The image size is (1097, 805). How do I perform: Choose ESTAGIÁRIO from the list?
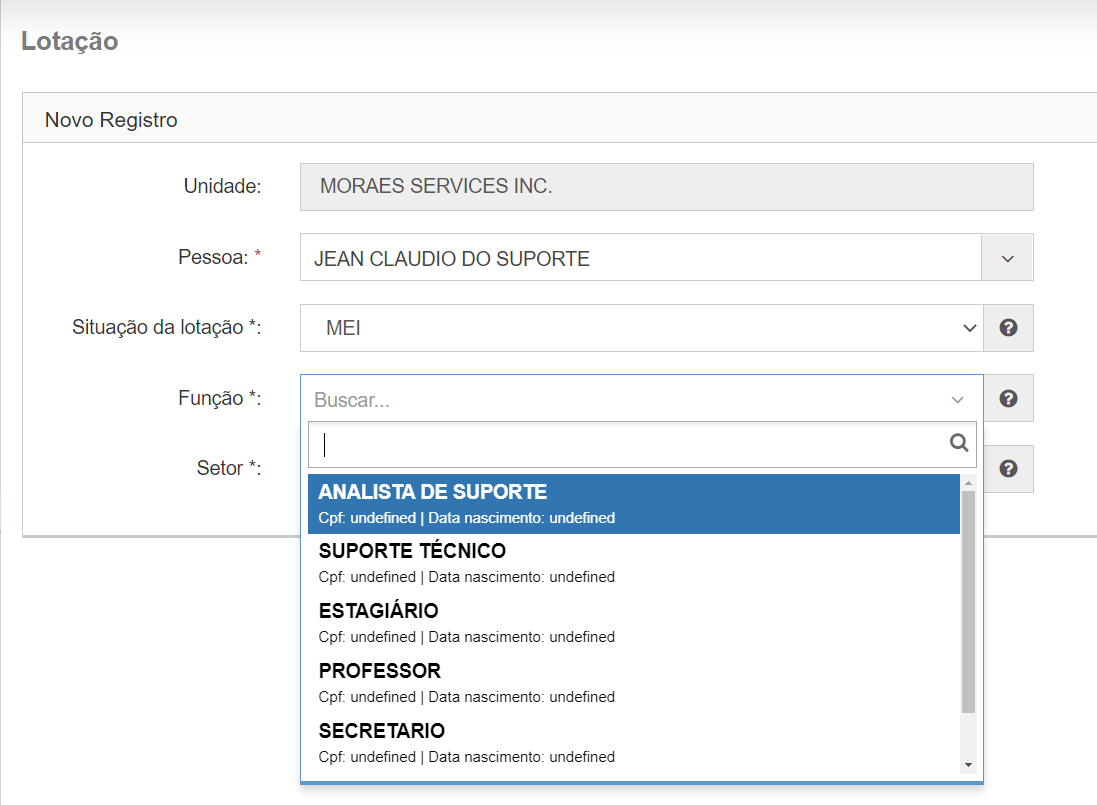point(634,623)
